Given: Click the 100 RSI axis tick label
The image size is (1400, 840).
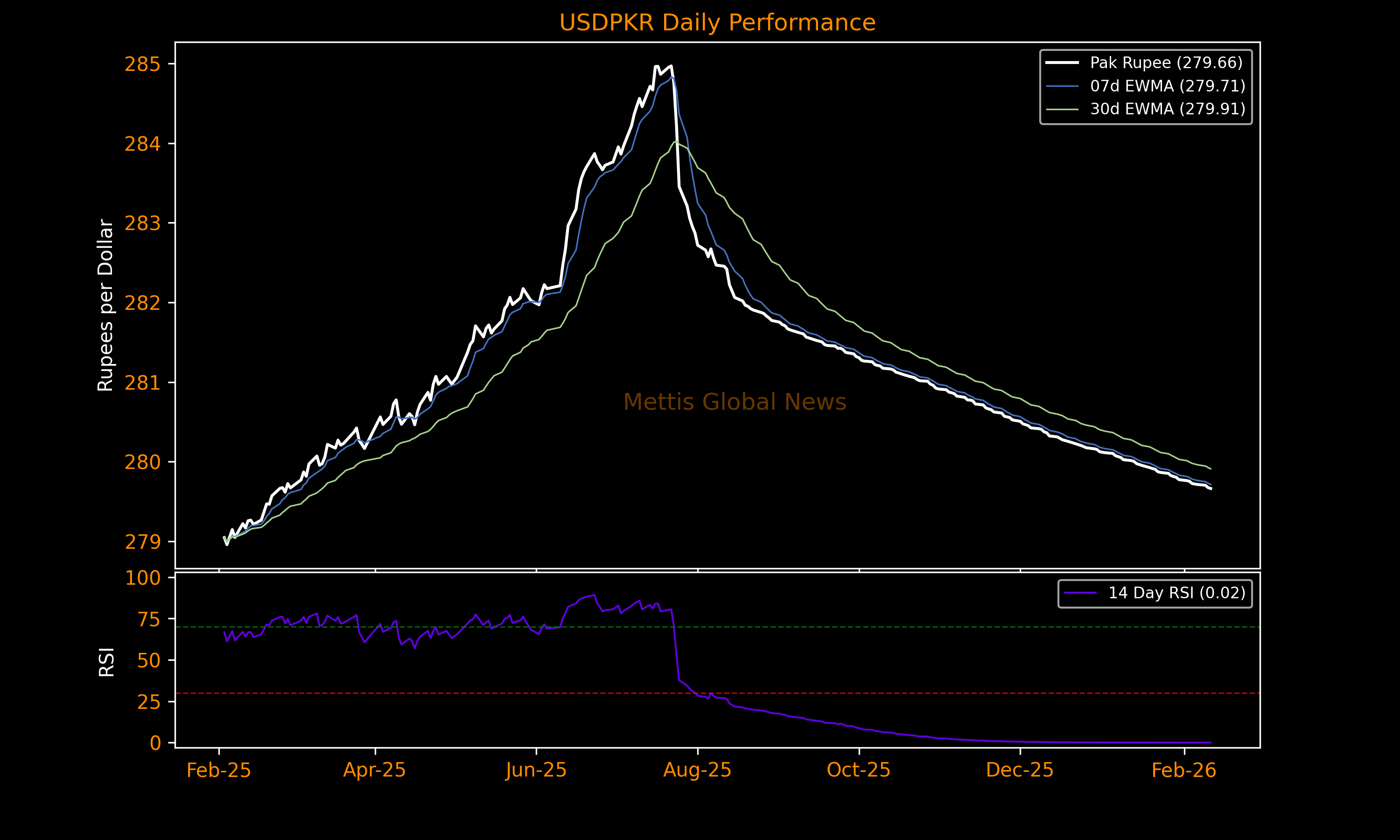Looking at the screenshot, I should coord(143,578).
